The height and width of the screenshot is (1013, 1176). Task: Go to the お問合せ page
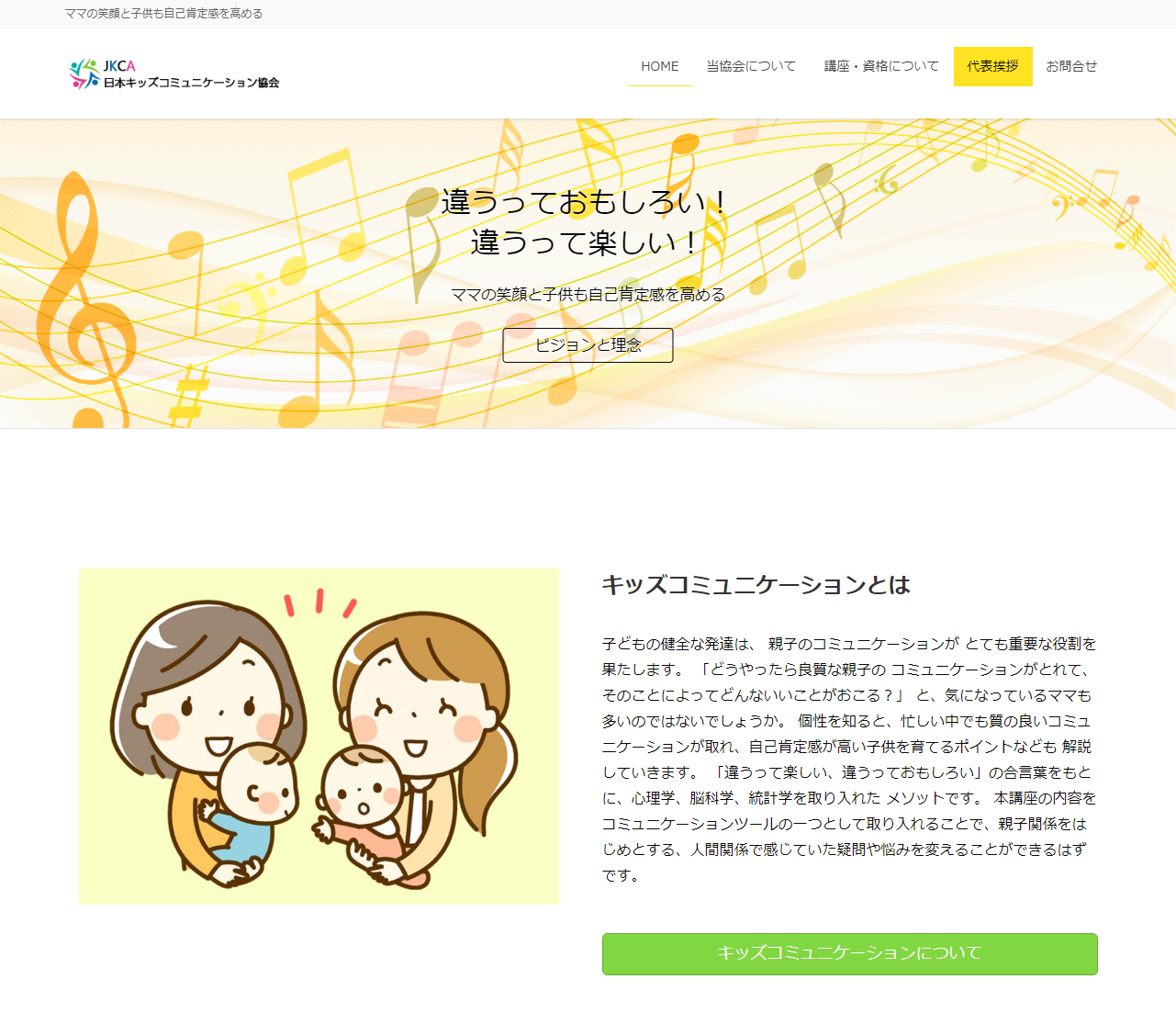pyautogui.click(x=1071, y=66)
